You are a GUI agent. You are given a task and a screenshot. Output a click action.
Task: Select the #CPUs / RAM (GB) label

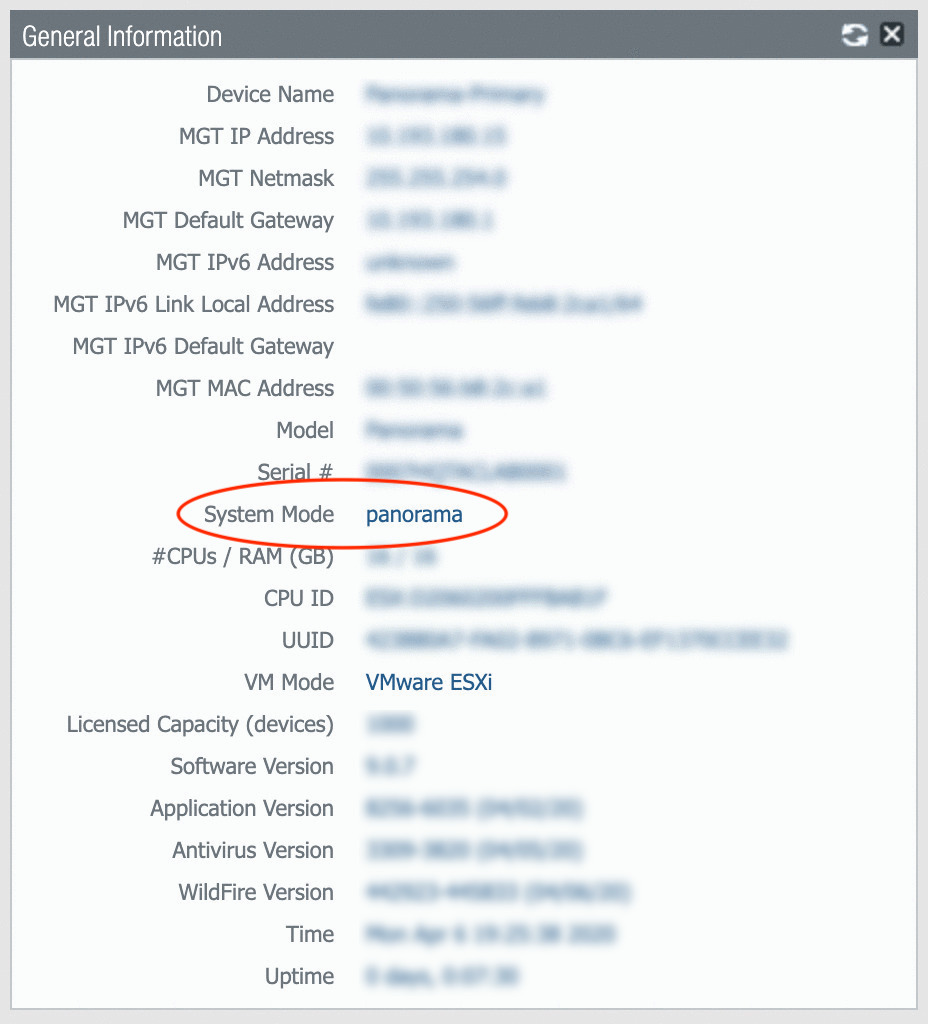(x=243, y=557)
